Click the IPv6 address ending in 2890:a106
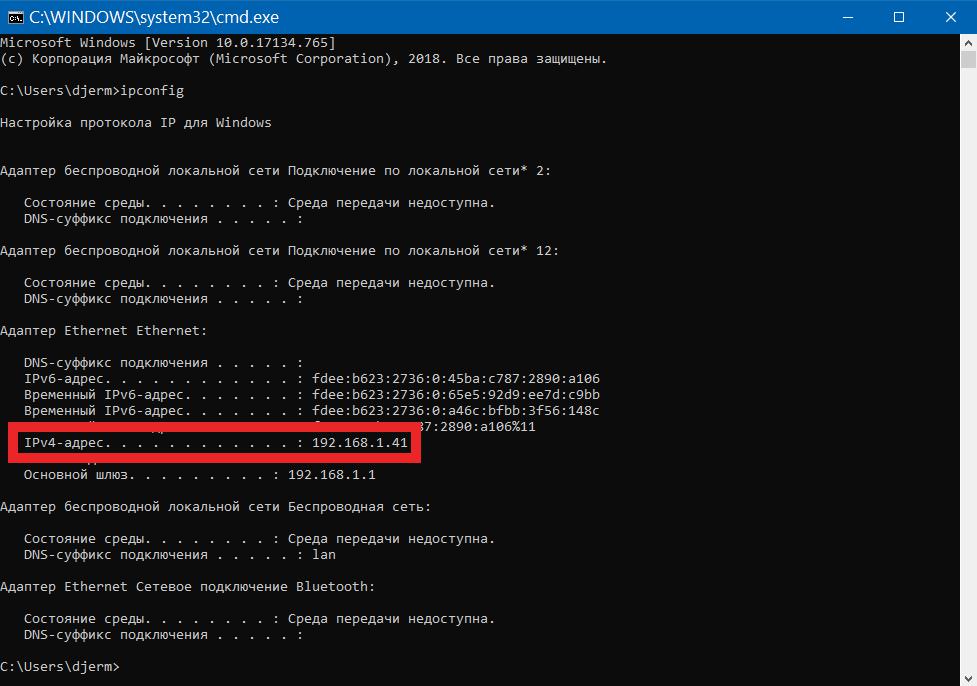Viewport: 977px width, 686px height. coord(455,379)
